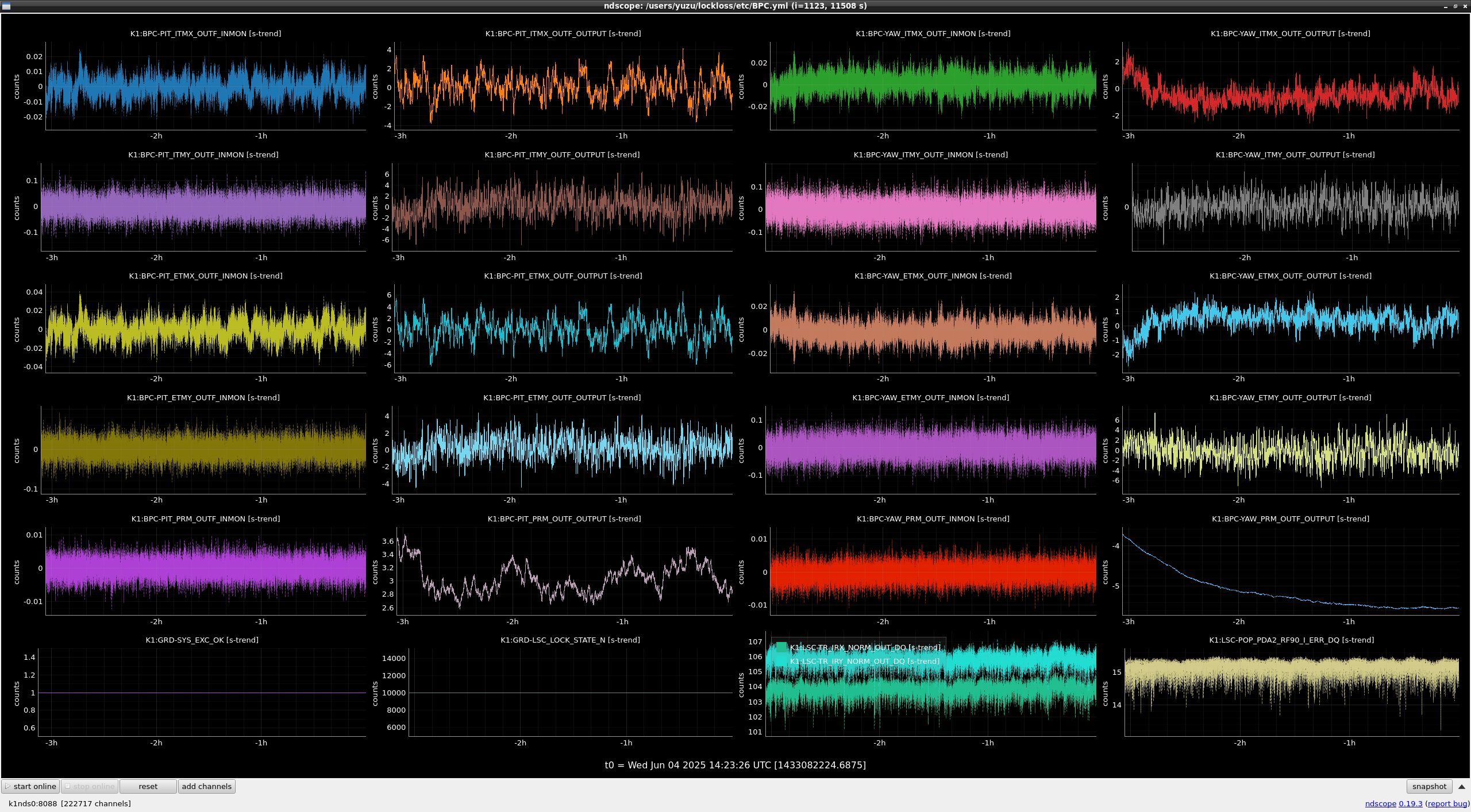Click the stop online button
This screenshot has width=1471, height=812.
coord(90,786)
